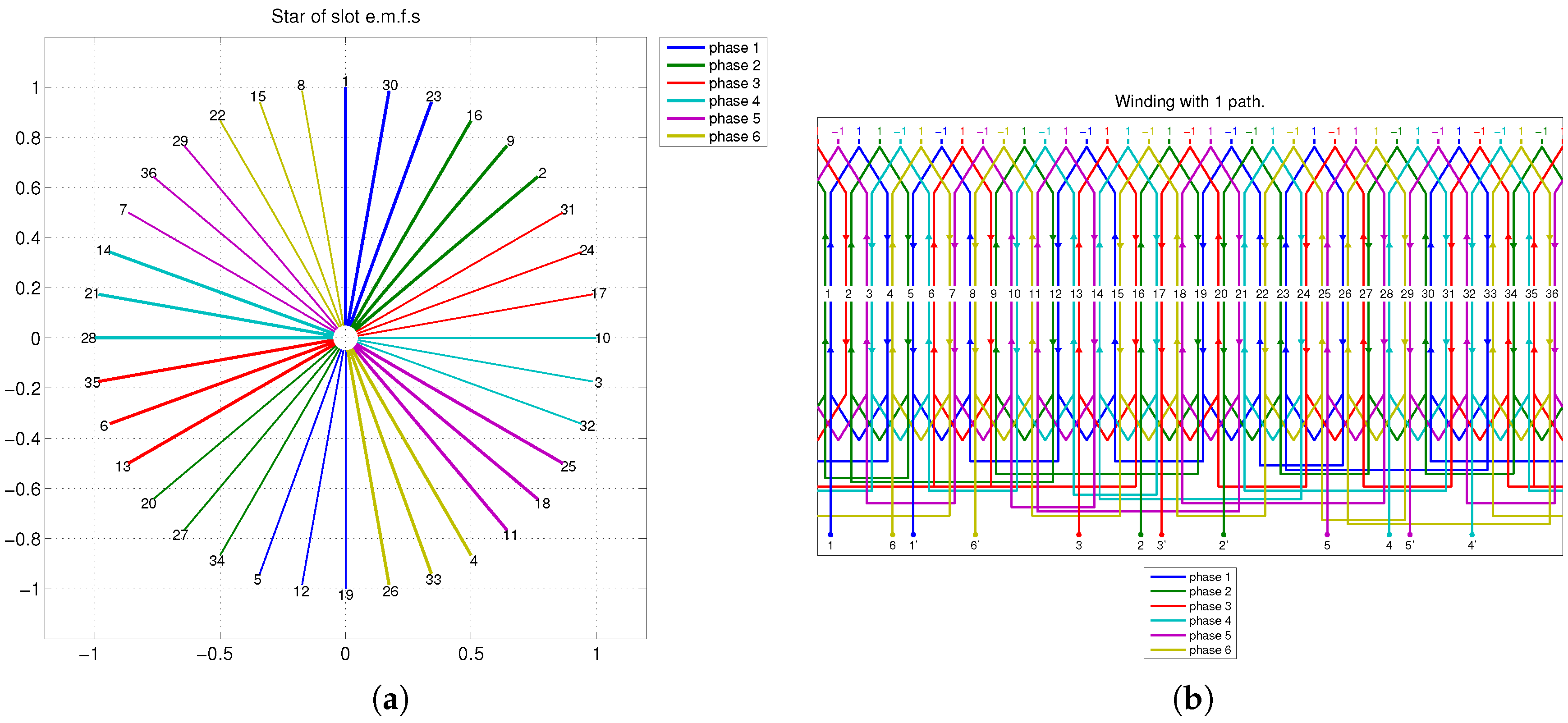The height and width of the screenshot is (723, 1568).
Task: Click terminal label 5' in winding diagram
Action: click(1409, 545)
